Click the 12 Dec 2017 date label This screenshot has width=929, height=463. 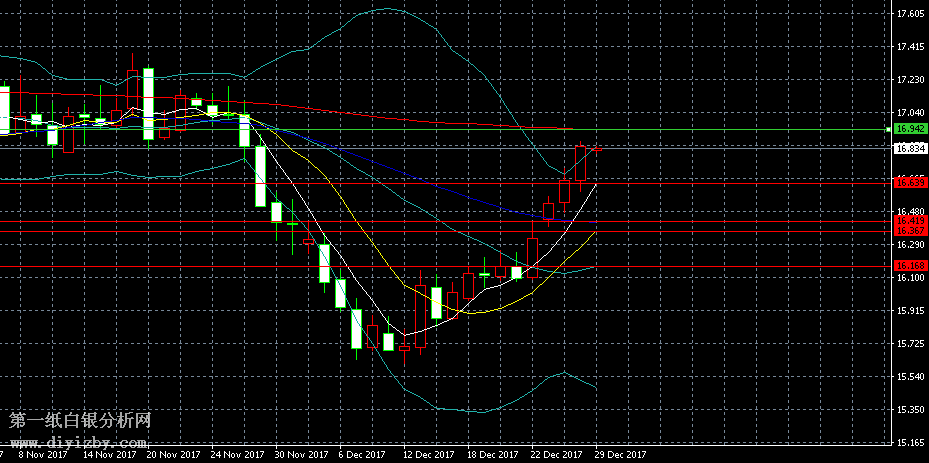tap(427, 454)
